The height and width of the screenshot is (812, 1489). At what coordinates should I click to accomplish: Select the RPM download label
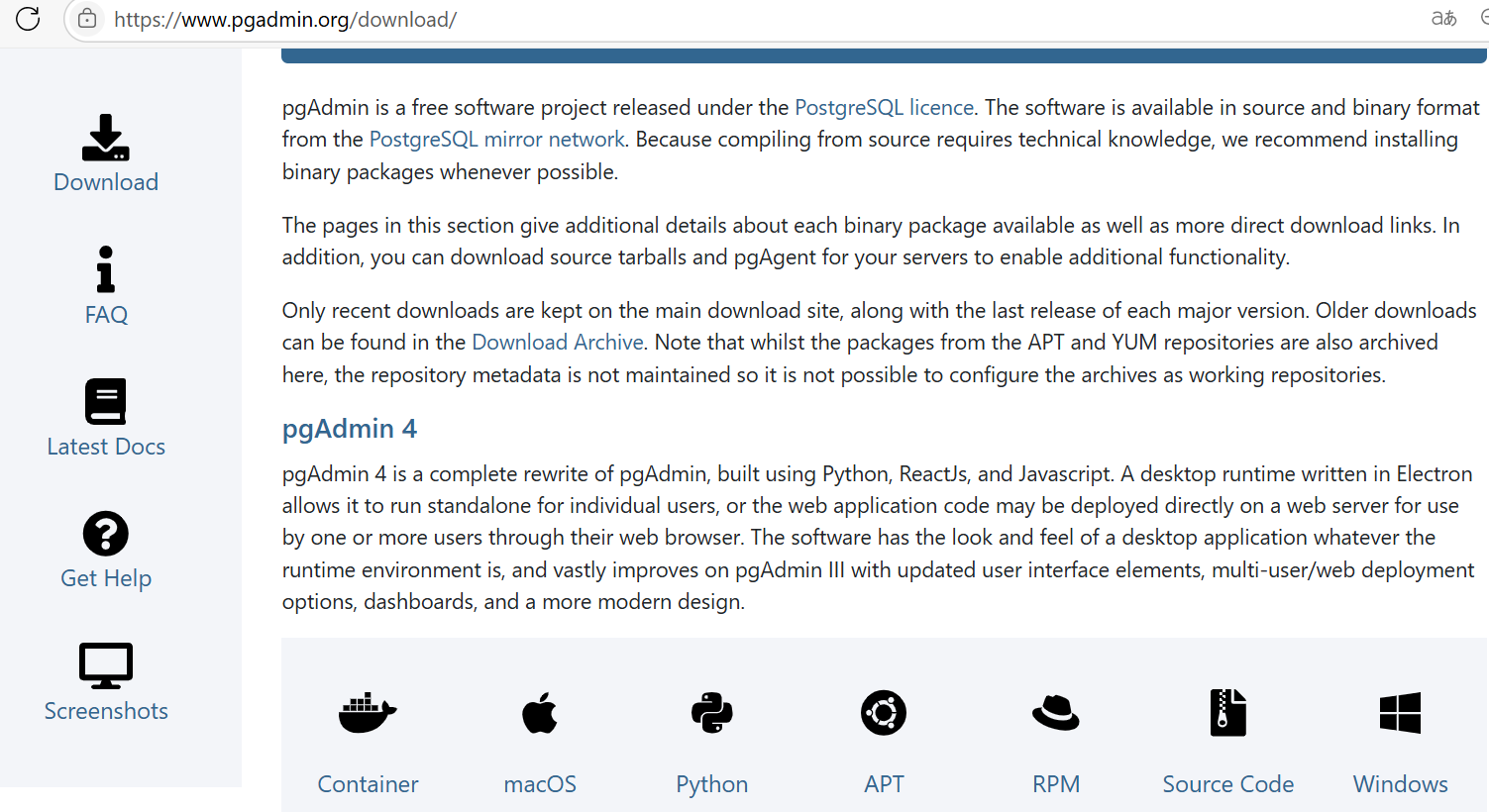(x=1056, y=784)
